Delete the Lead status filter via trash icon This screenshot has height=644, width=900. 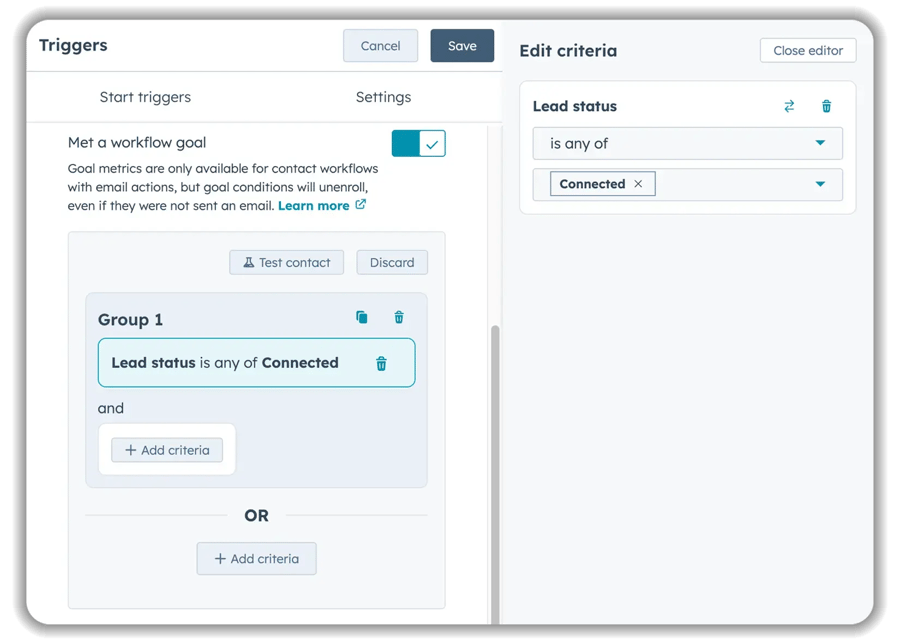click(826, 105)
